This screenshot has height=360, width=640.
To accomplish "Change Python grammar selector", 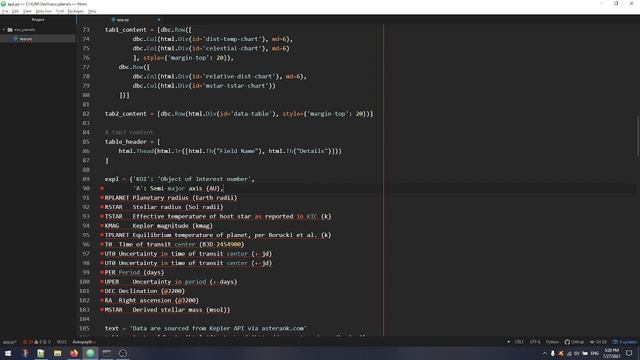I will [552, 342].
